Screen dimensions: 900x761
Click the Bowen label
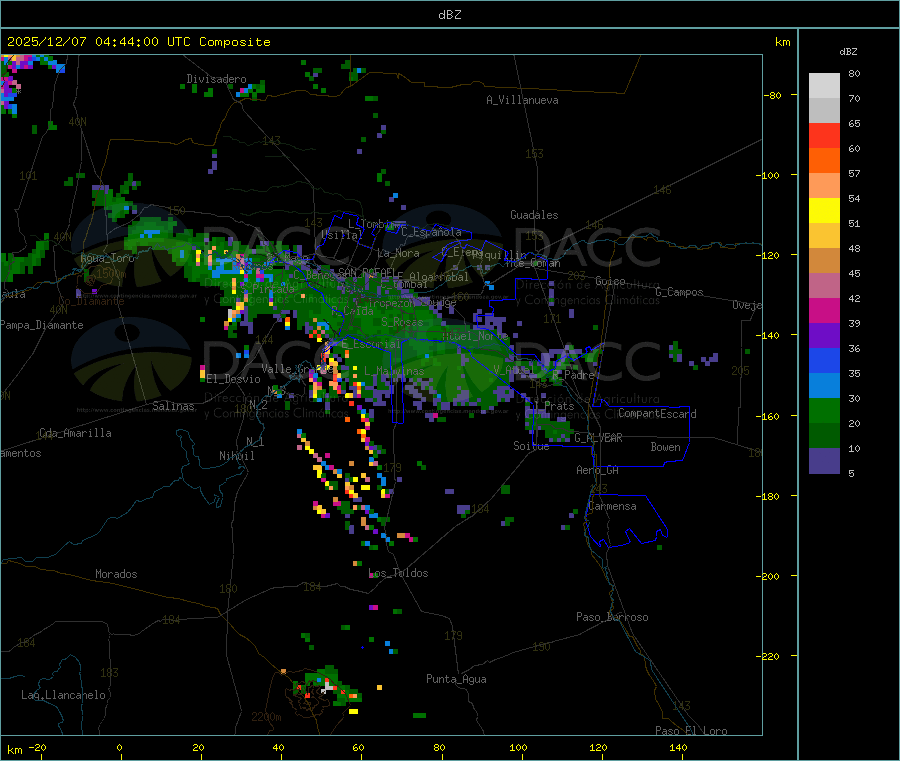[666, 446]
